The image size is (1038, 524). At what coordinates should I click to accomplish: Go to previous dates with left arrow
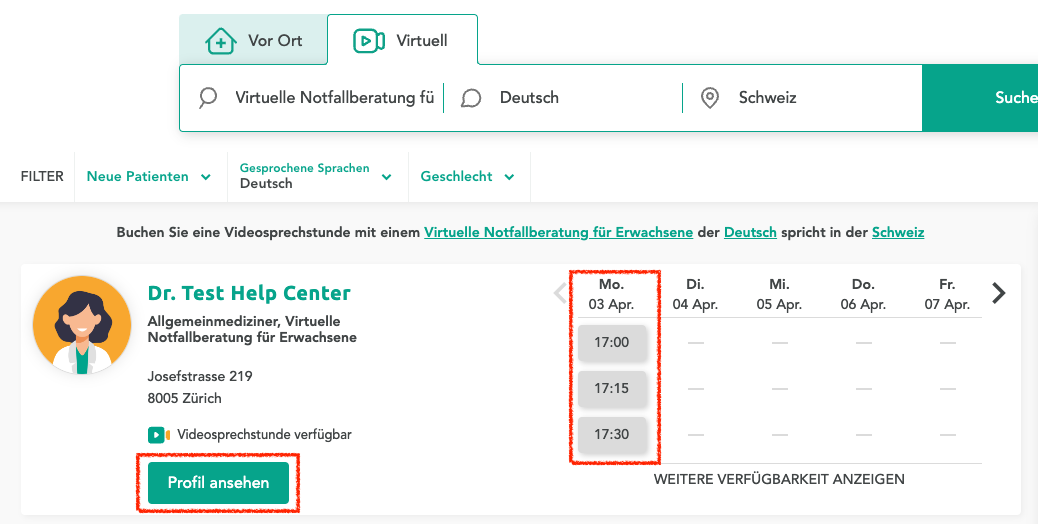pos(560,293)
